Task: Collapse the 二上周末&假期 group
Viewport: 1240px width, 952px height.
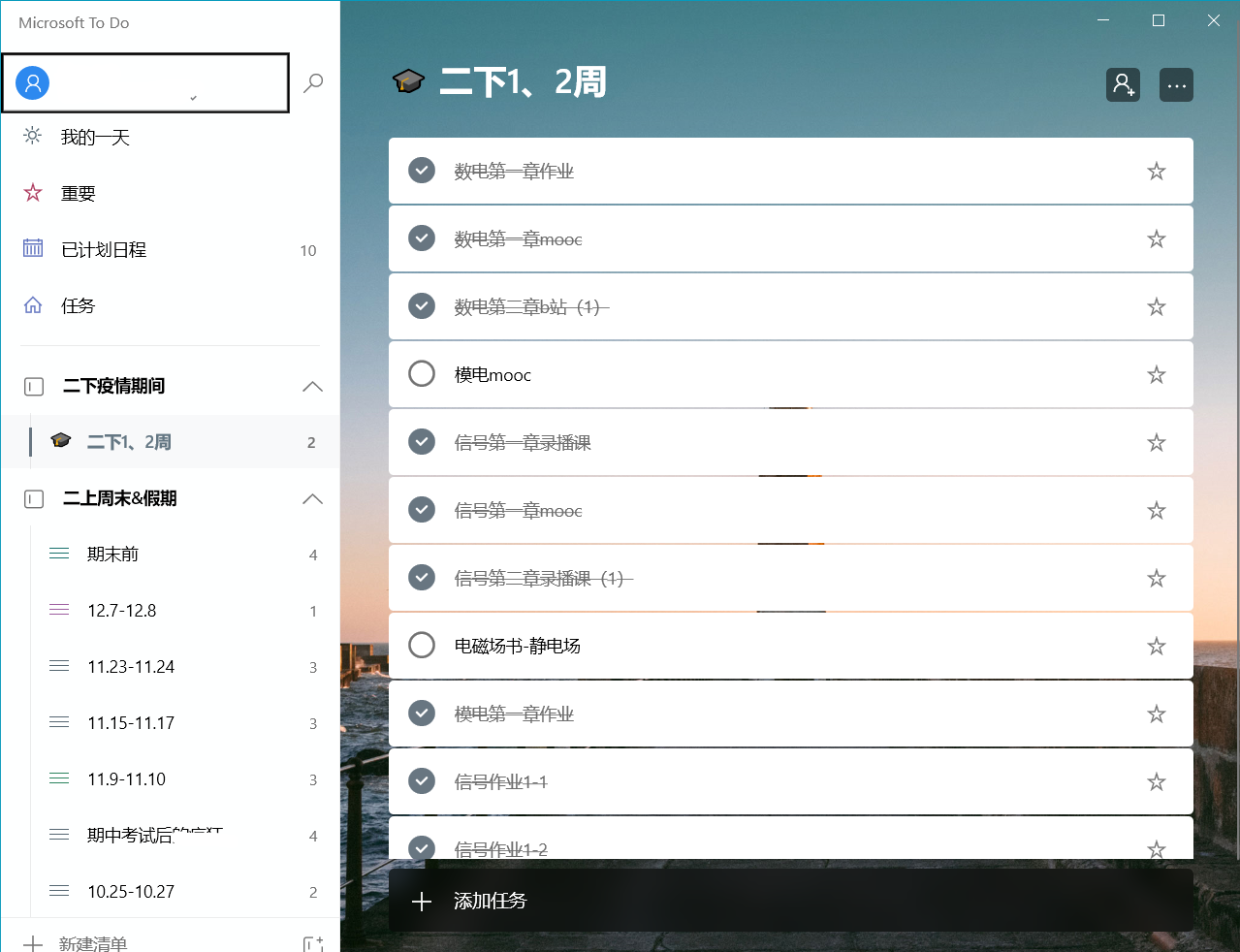Action: (x=311, y=498)
